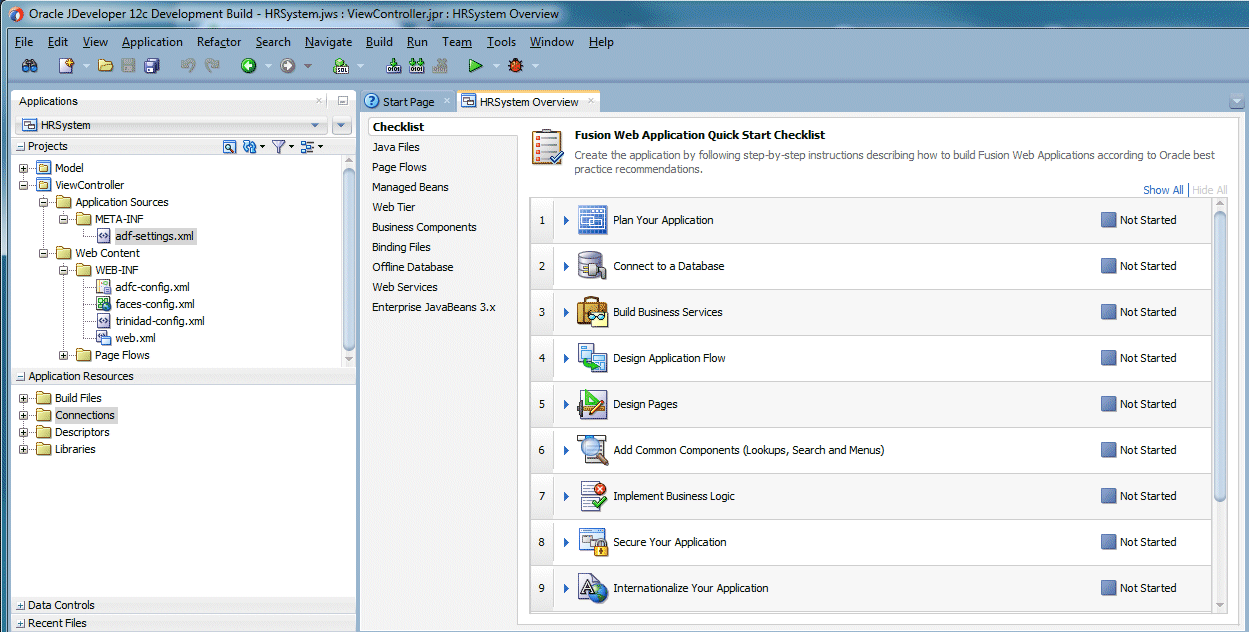Image resolution: width=1249 pixels, height=632 pixels.
Task: Click the green Back navigation arrow
Action: point(248,66)
